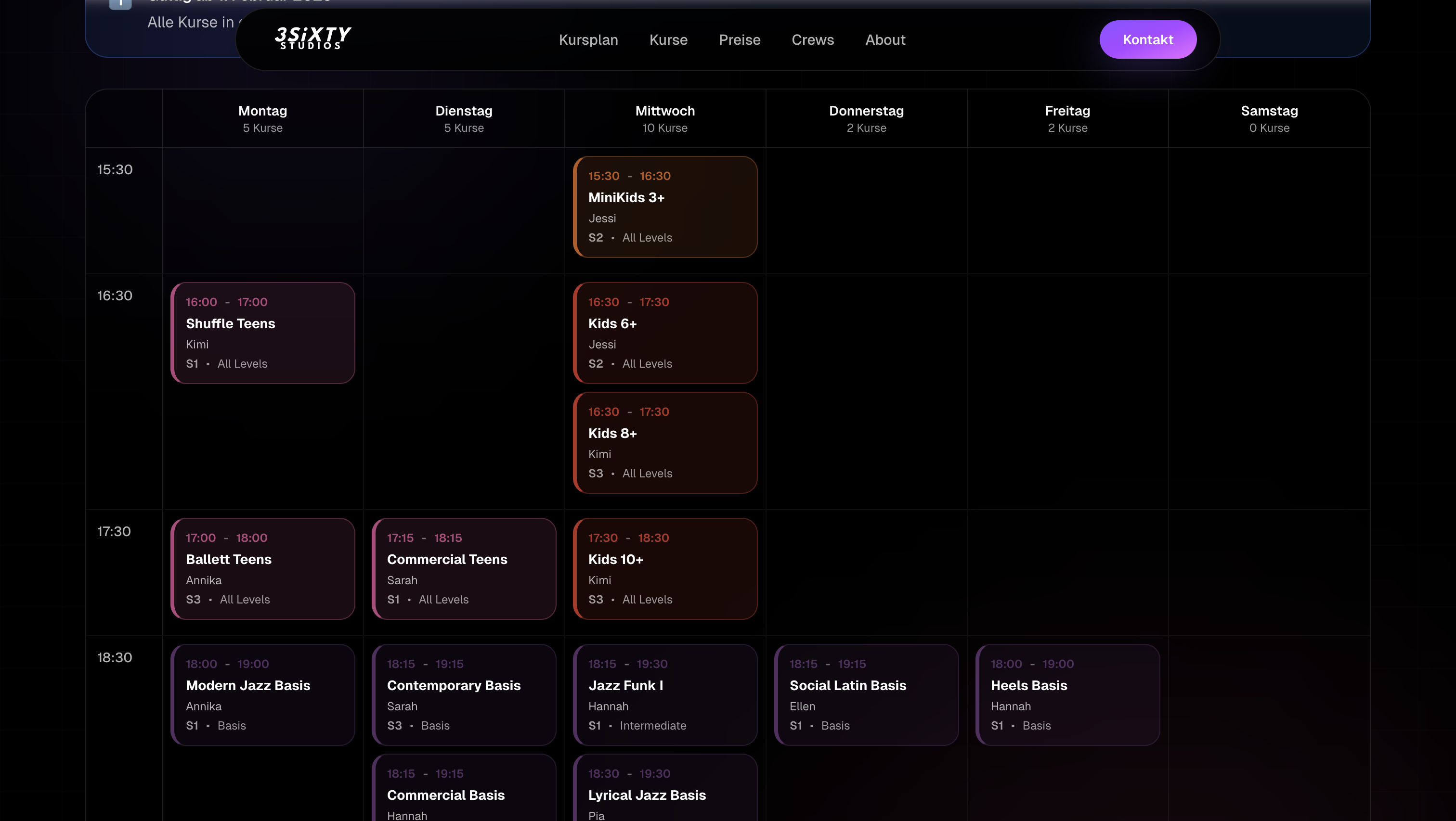Click the Social Latin Basis card
1456x821 pixels.
click(866, 694)
